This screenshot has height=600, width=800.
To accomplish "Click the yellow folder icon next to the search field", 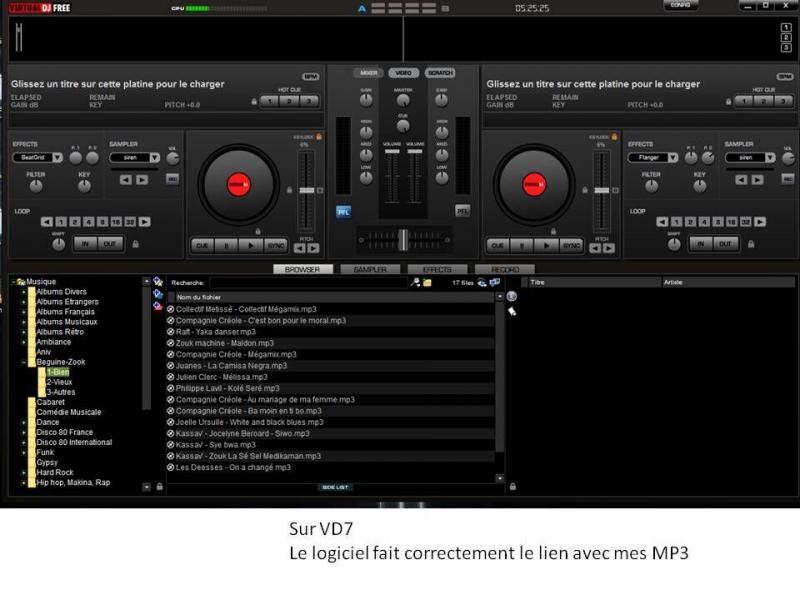I will pyautogui.click(x=428, y=283).
